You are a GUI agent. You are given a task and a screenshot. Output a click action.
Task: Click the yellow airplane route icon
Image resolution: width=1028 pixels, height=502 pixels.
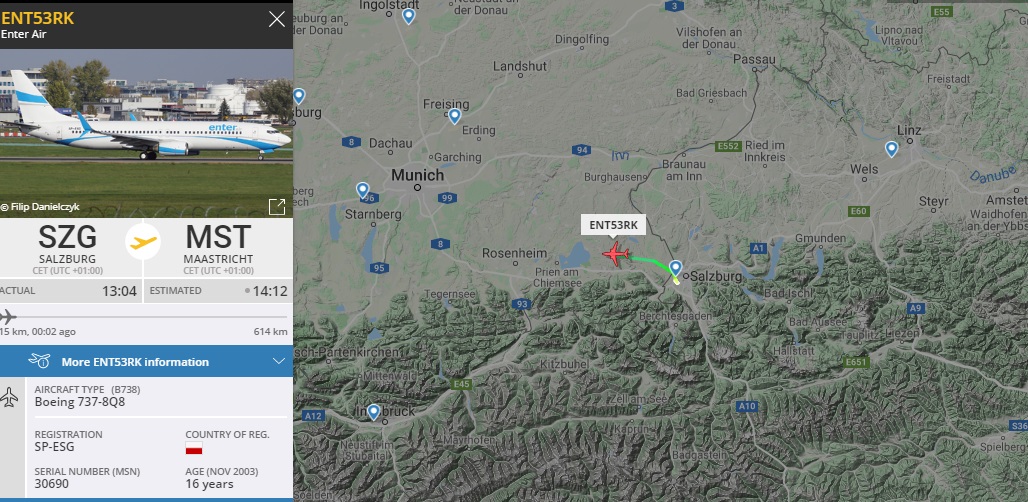tap(143, 242)
